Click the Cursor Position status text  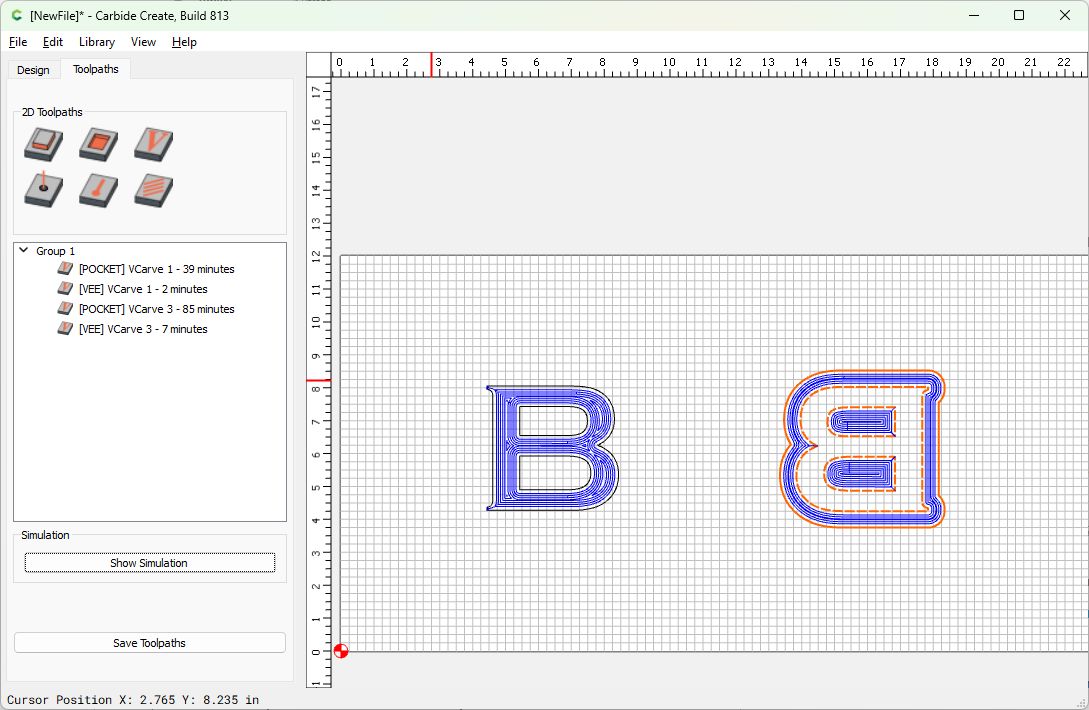(x=133, y=700)
